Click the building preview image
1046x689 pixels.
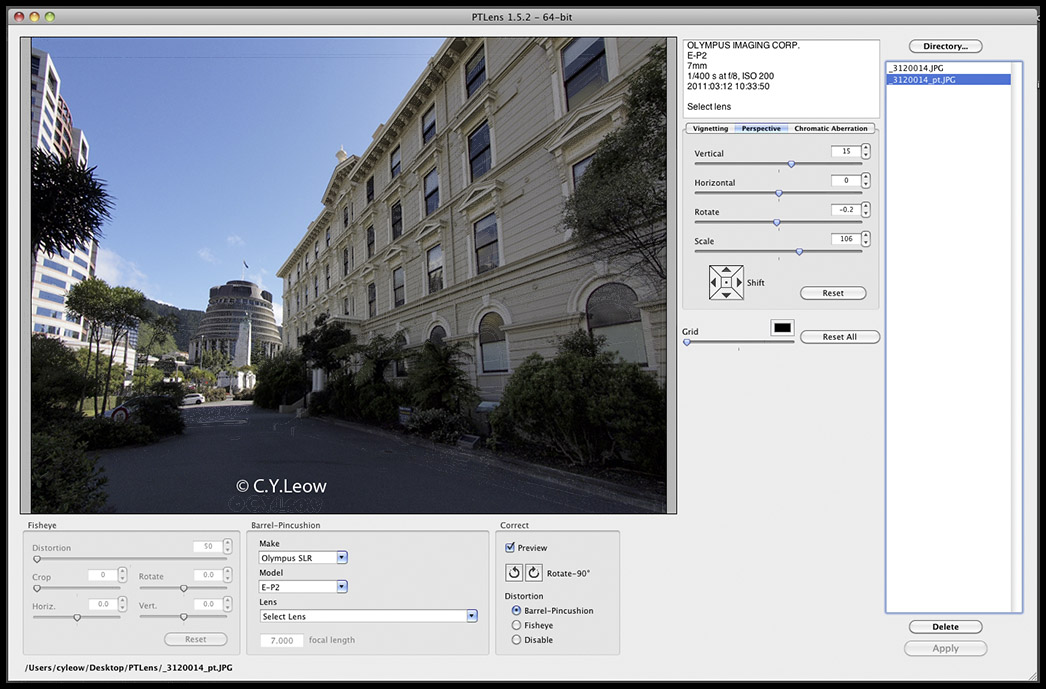click(348, 275)
